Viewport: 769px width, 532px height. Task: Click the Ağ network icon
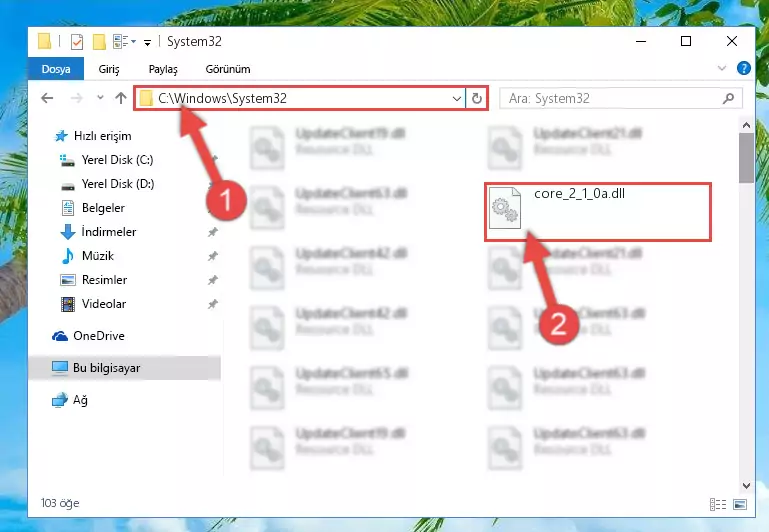point(60,400)
